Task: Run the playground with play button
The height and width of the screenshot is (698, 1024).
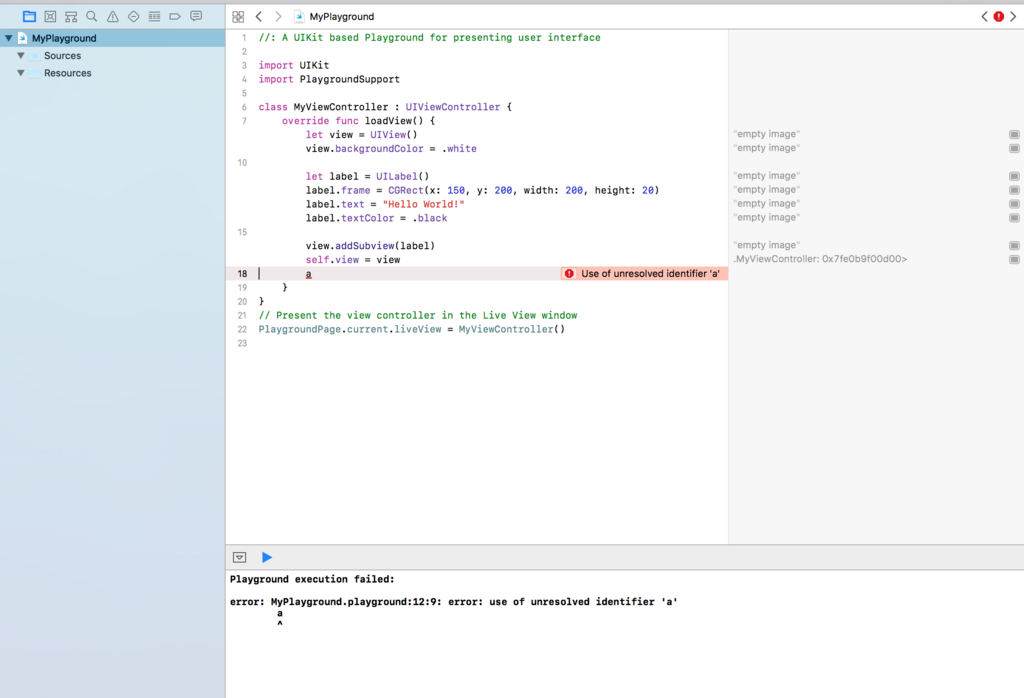Action: pos(266,557)
